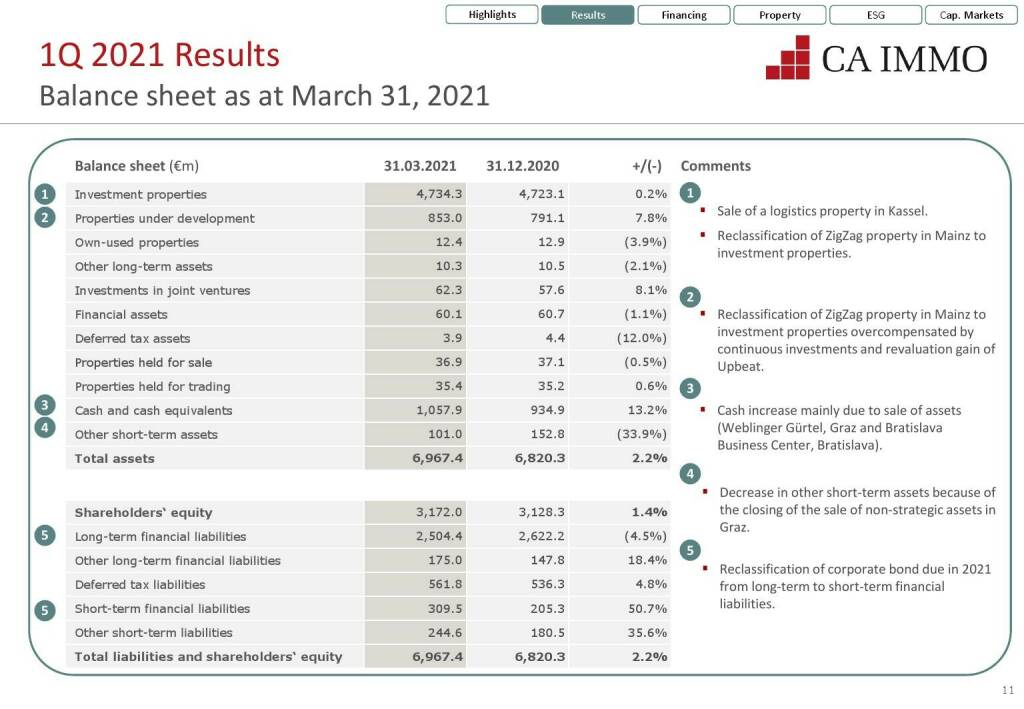Open the ESG tab
The height and width of the screenshot is (709, 1024).
(876, 15)
